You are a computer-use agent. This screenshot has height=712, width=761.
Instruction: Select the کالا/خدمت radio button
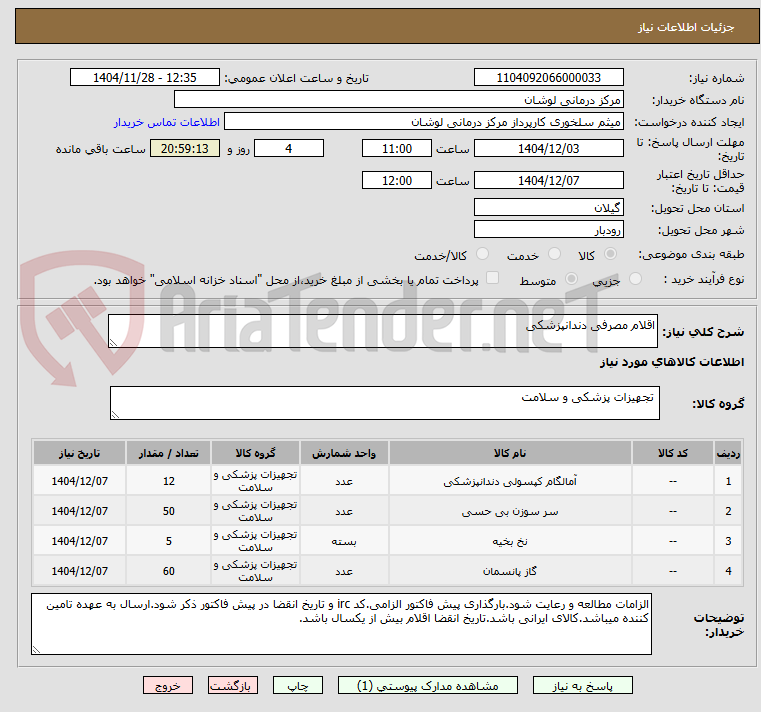(482, 254)
